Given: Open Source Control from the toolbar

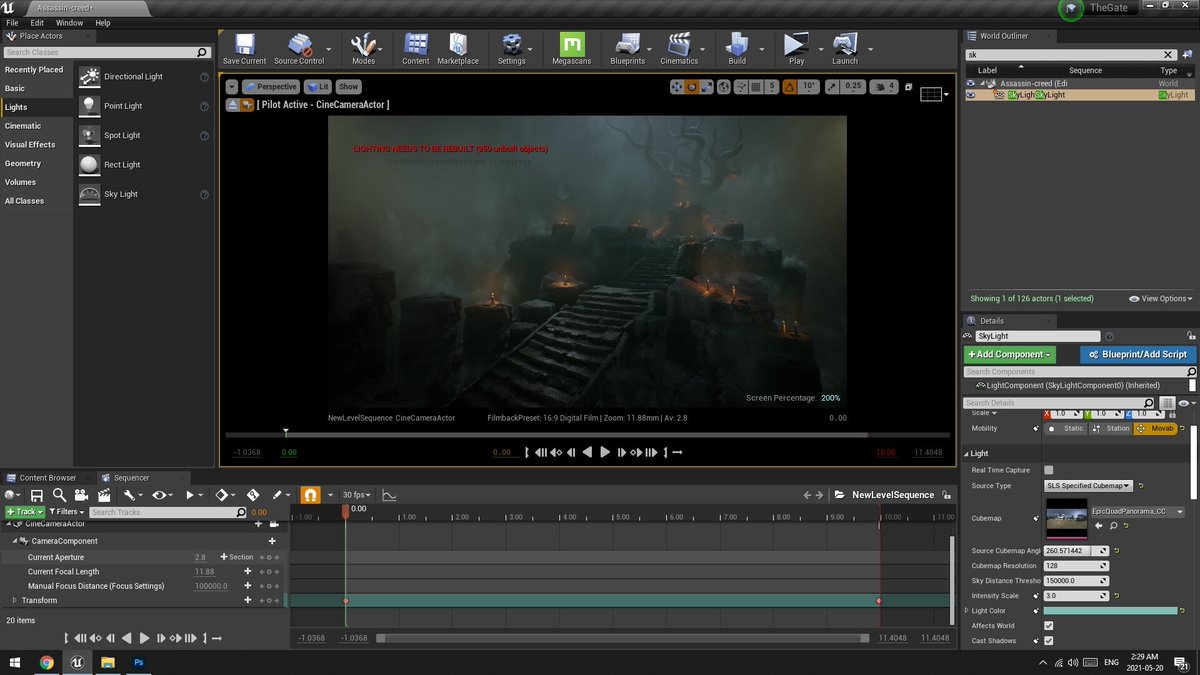Looking at the screenshot, I should tap(299, 48).
